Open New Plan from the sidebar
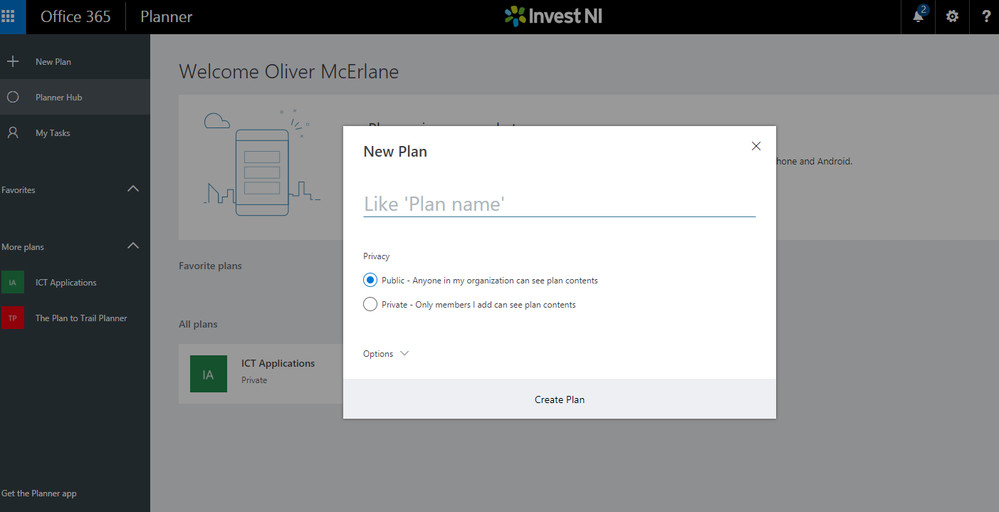Image resolution: width=999 pixels, height=512 pixels. coord(75,62)
